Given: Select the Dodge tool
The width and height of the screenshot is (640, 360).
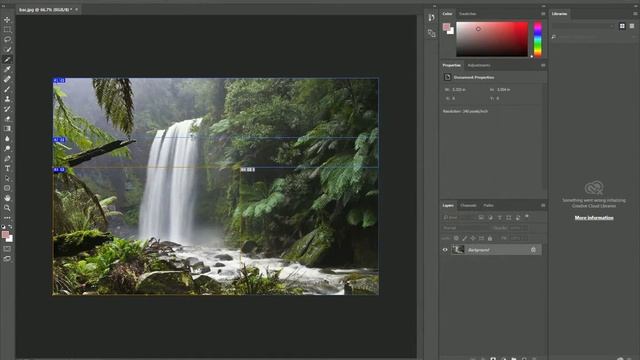Looking at the screenshot, I should point(7,149).
